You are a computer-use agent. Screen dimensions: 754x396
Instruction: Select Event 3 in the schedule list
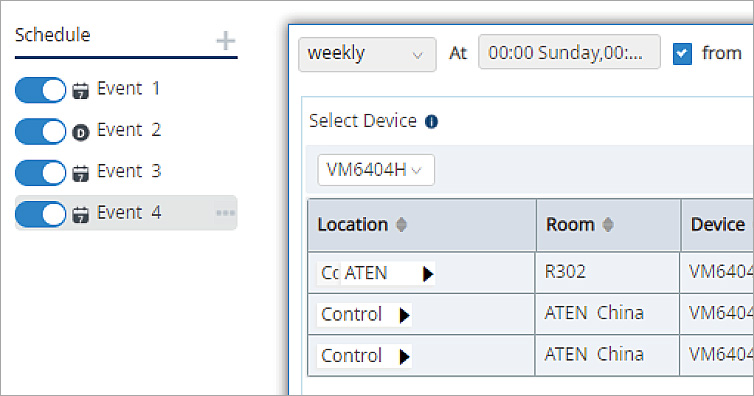pyautogui.click(x=129, y=172)
